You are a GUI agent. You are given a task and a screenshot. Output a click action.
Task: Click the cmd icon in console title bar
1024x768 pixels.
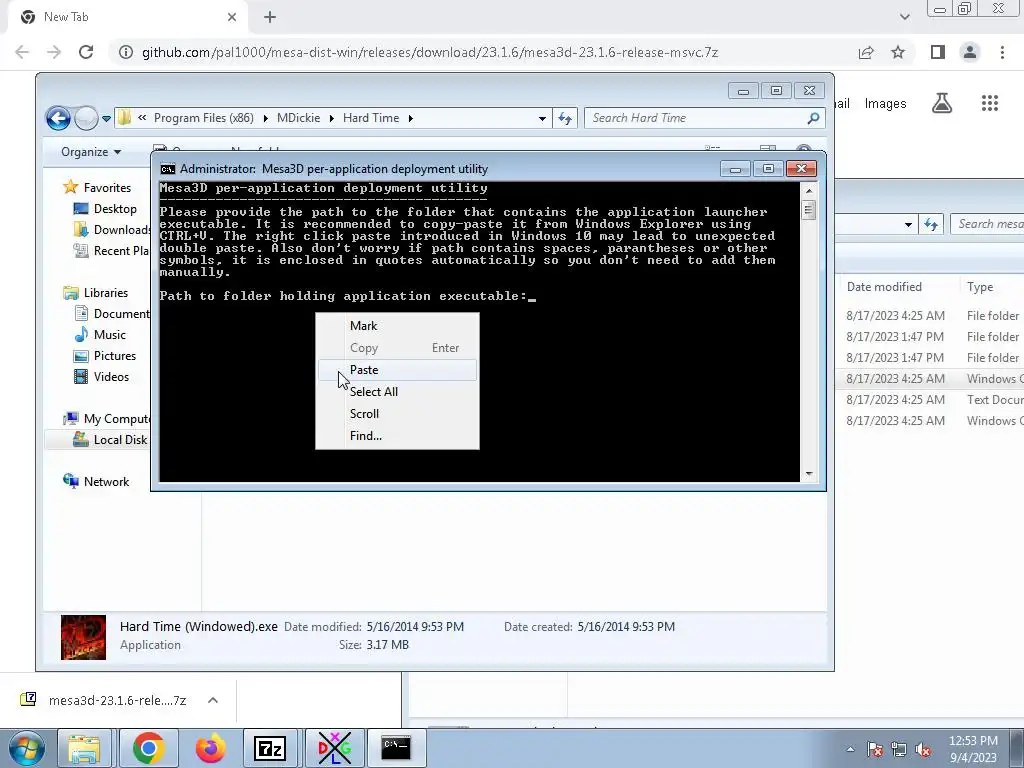click(x=168, y=169)
